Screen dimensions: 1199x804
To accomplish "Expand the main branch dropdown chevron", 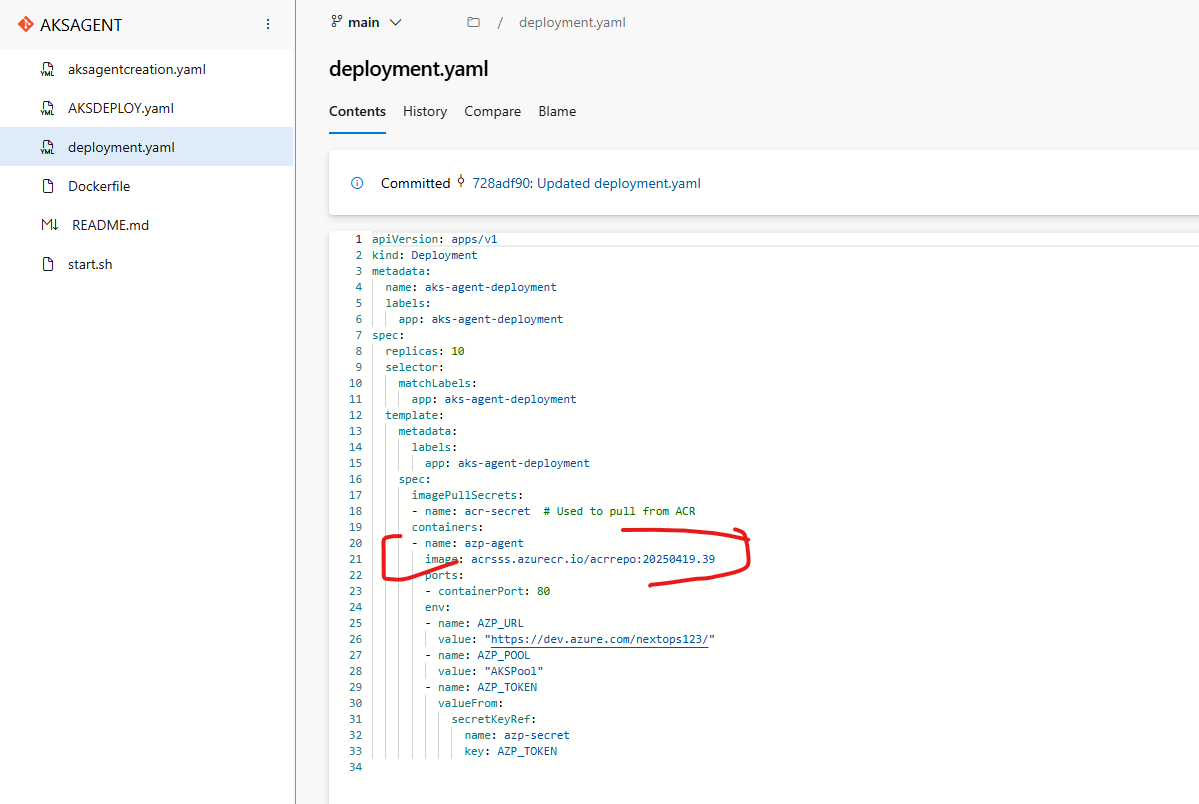I will coord(395,22).
